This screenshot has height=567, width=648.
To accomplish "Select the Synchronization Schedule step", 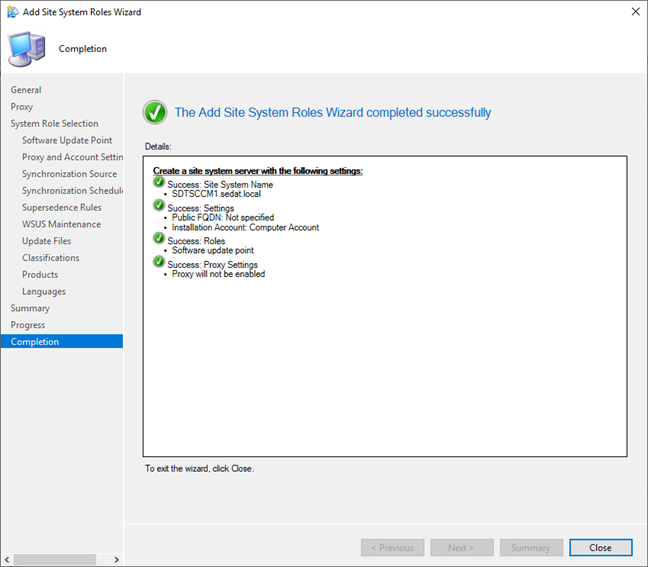I will (x=72, y=191).
